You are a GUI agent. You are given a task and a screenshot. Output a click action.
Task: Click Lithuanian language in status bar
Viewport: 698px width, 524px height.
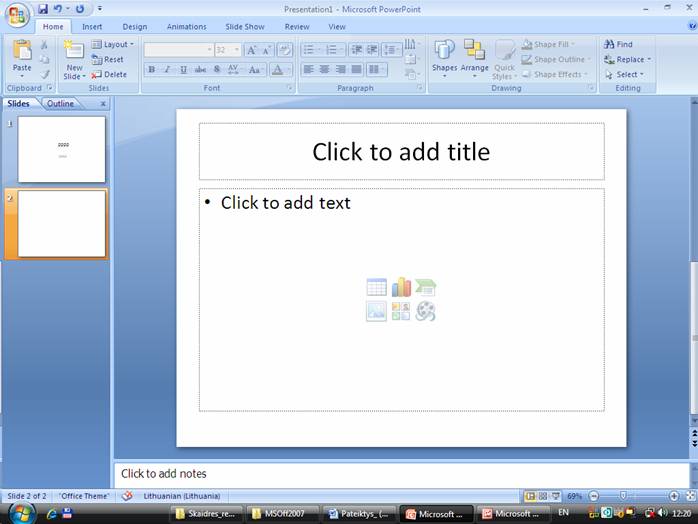[x=182, y=496]
